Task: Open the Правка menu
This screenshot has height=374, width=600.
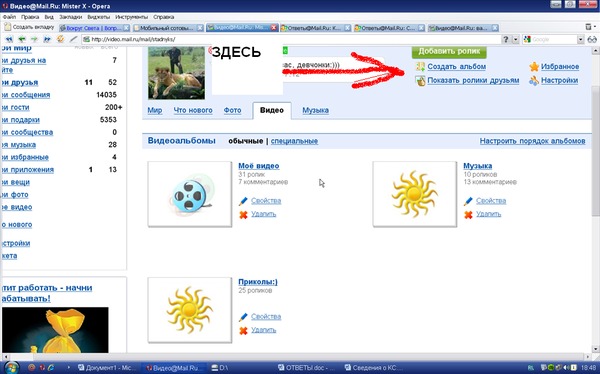Action: (30, 17)
